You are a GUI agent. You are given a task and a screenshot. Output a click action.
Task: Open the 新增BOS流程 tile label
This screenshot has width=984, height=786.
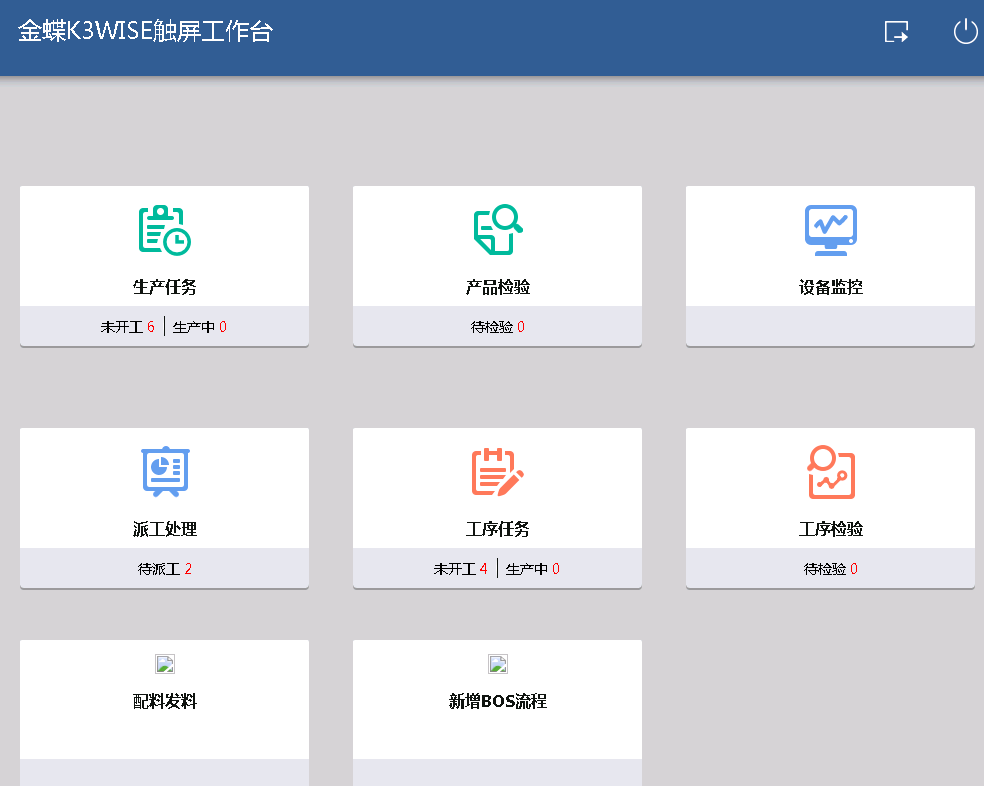(497, 702)
